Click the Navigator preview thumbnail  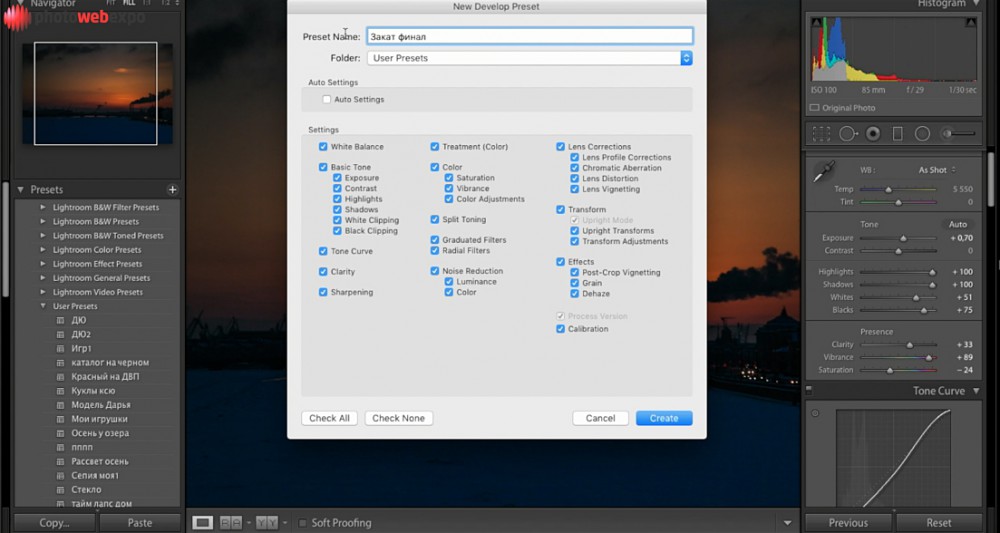coord(98,94)
